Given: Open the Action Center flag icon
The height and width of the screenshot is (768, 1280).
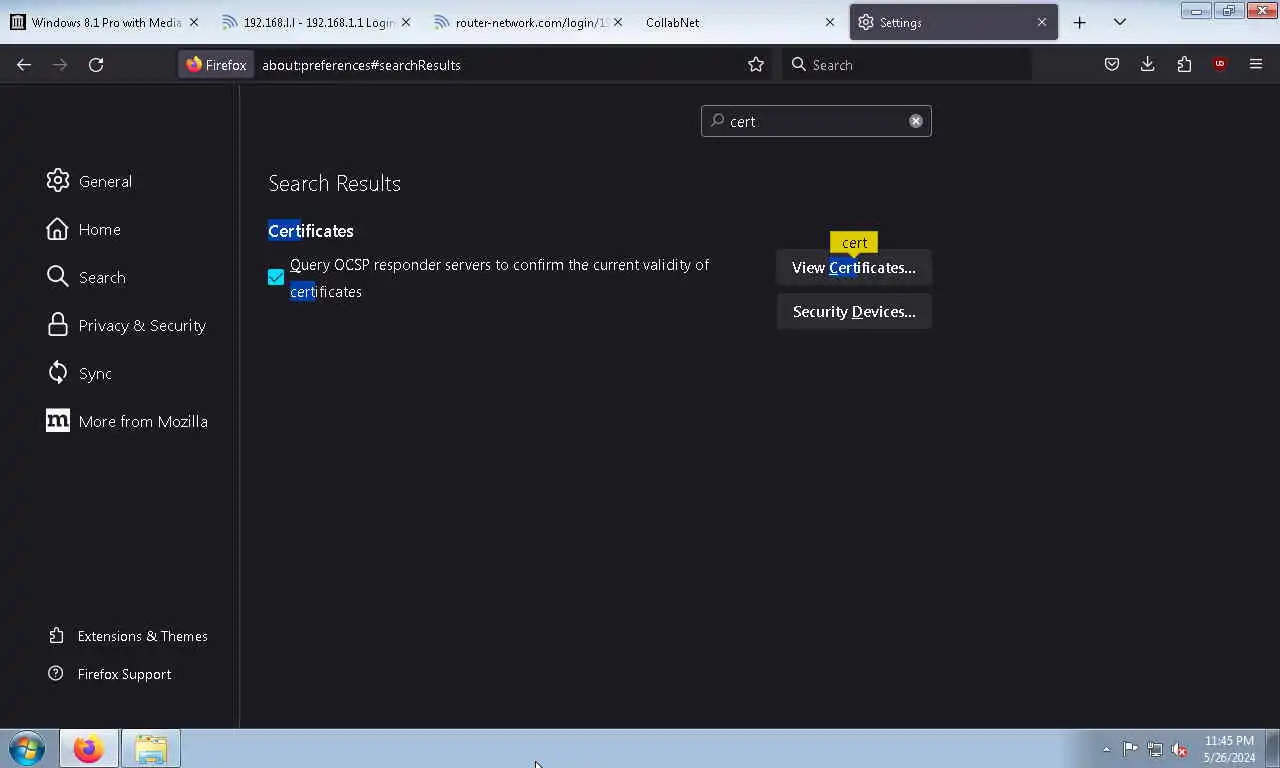Looking at the screenshot, I should tap(1130, 749).
